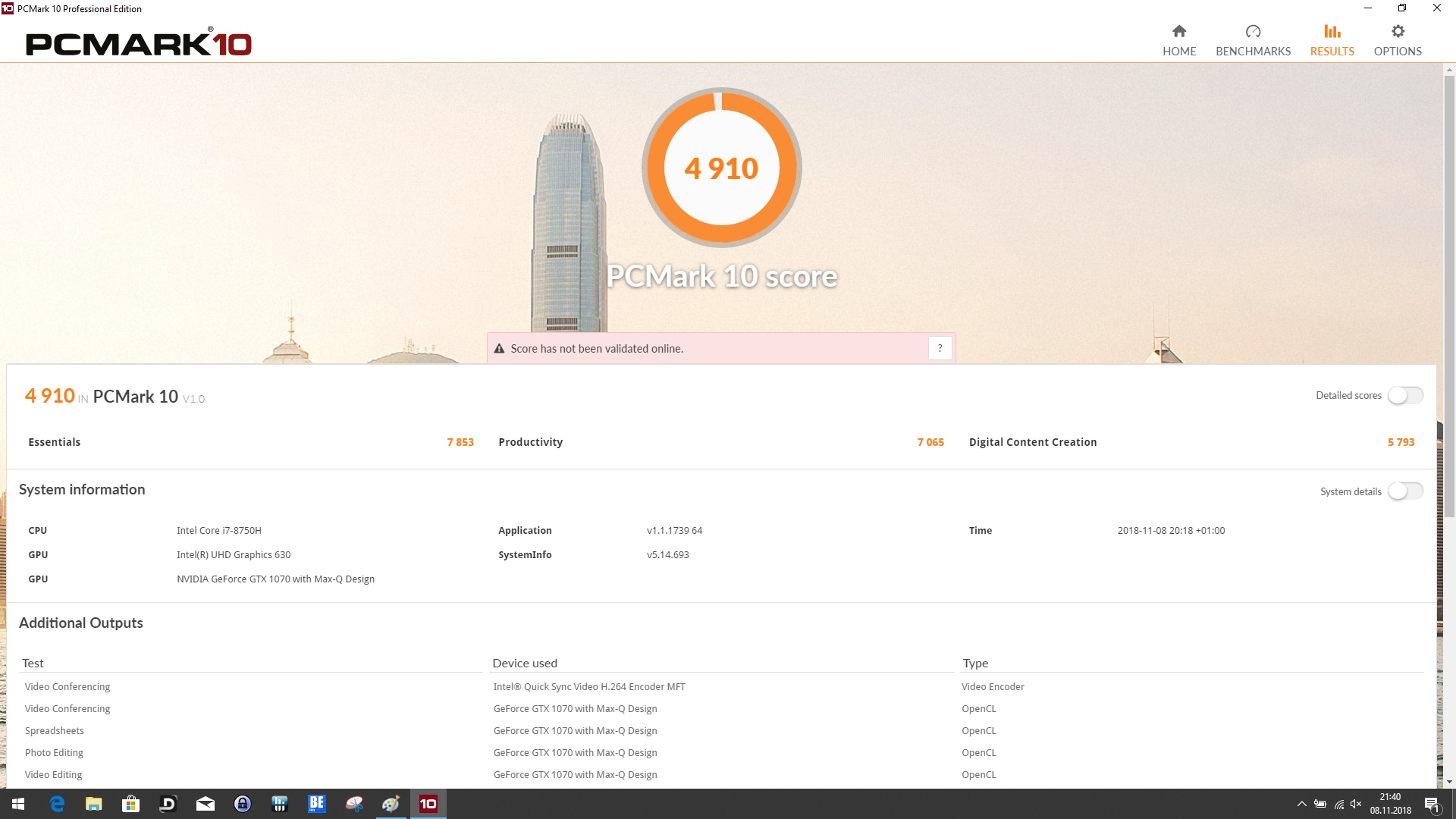Click the Essentials score 7 853

[460, 442]
